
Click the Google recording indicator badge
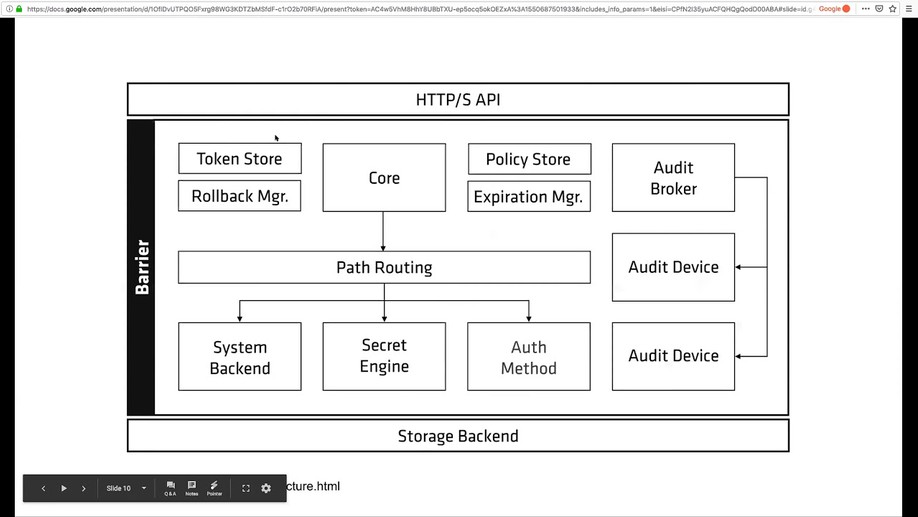click(x=834, y=9)
